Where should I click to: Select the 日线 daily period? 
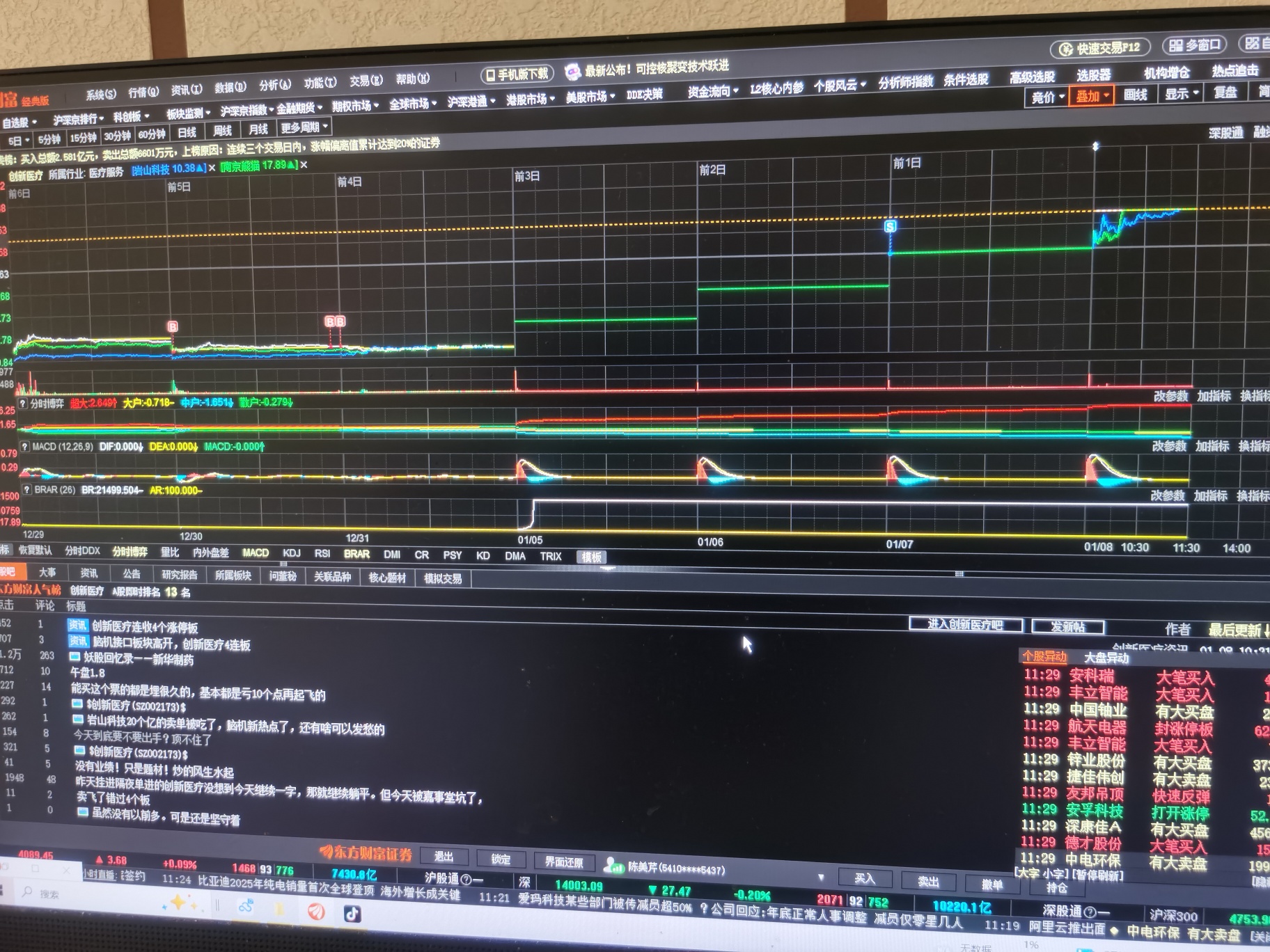(187, 132)
